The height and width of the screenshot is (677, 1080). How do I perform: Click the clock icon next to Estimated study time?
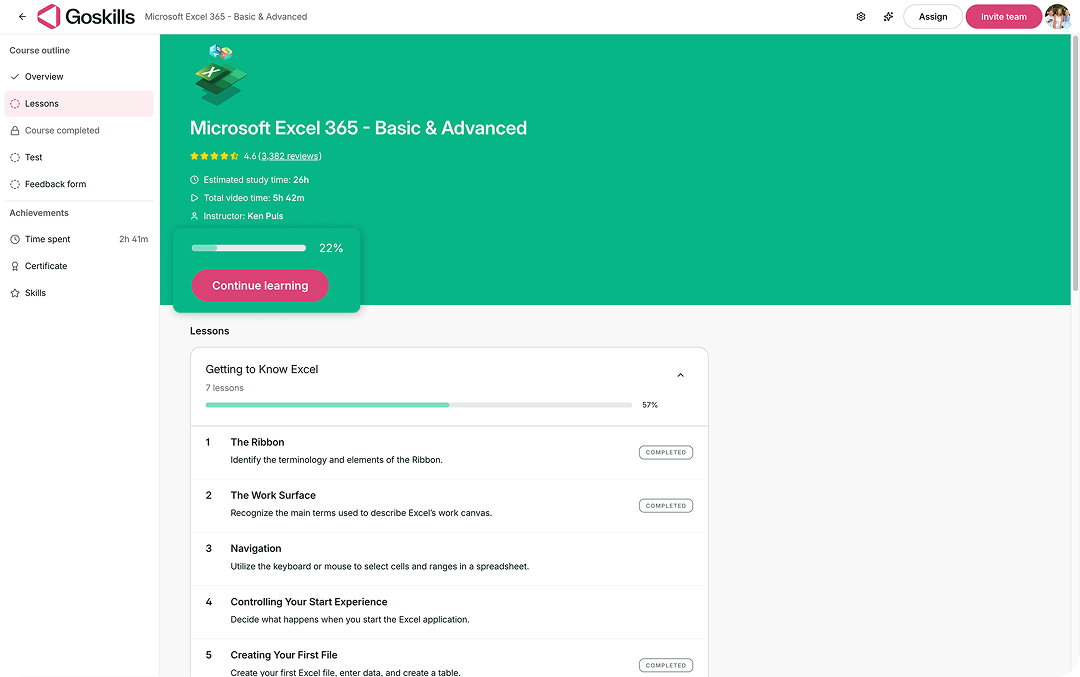[194, 180]
